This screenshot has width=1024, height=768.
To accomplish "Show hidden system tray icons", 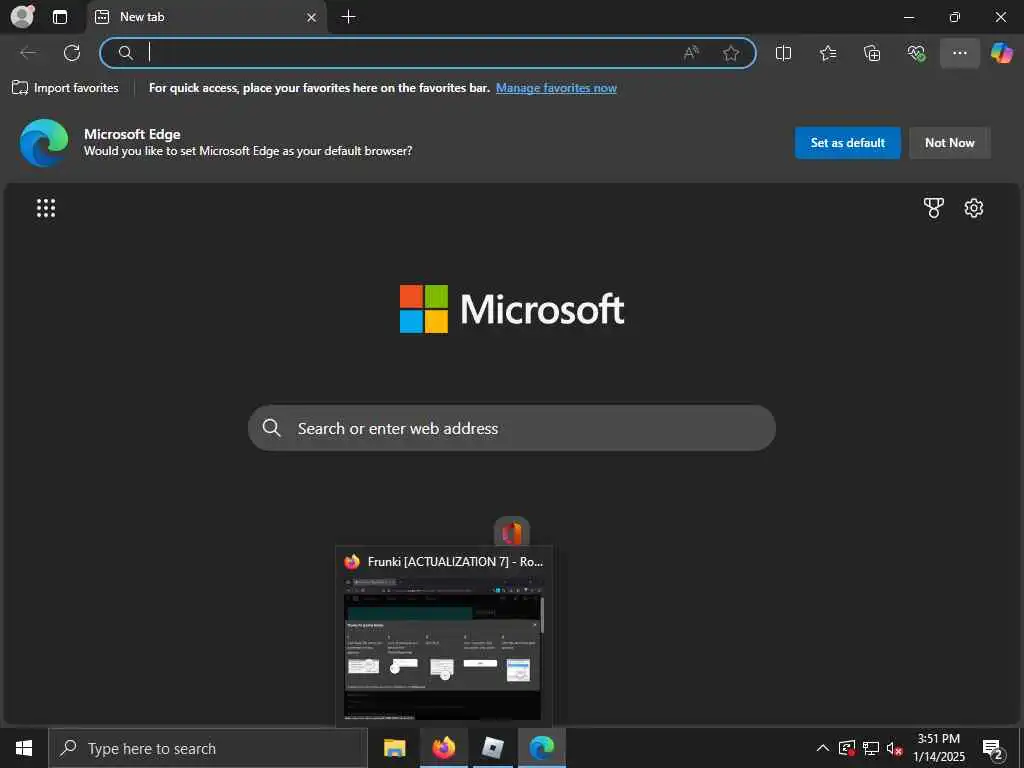I will tap(823, 748).
